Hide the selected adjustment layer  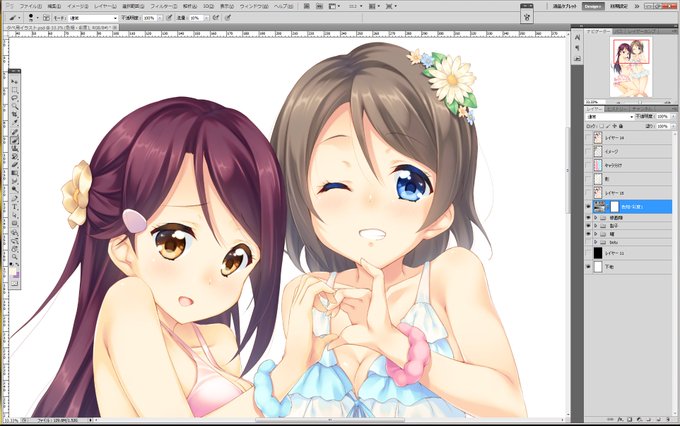tap(588, 206)
